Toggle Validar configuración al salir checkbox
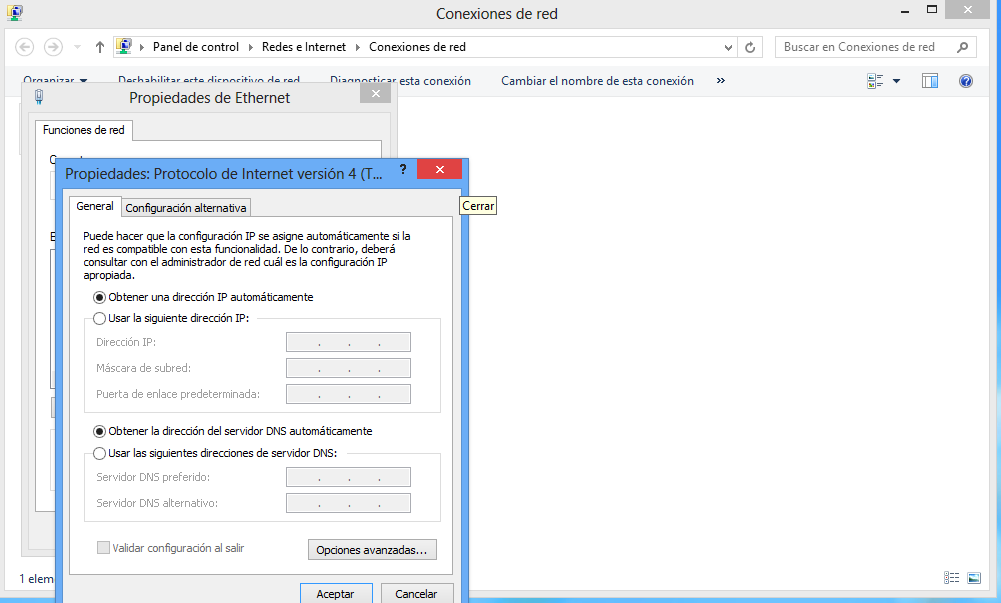The height and width of the screenshot is (603, 1001). pos(103,547)
